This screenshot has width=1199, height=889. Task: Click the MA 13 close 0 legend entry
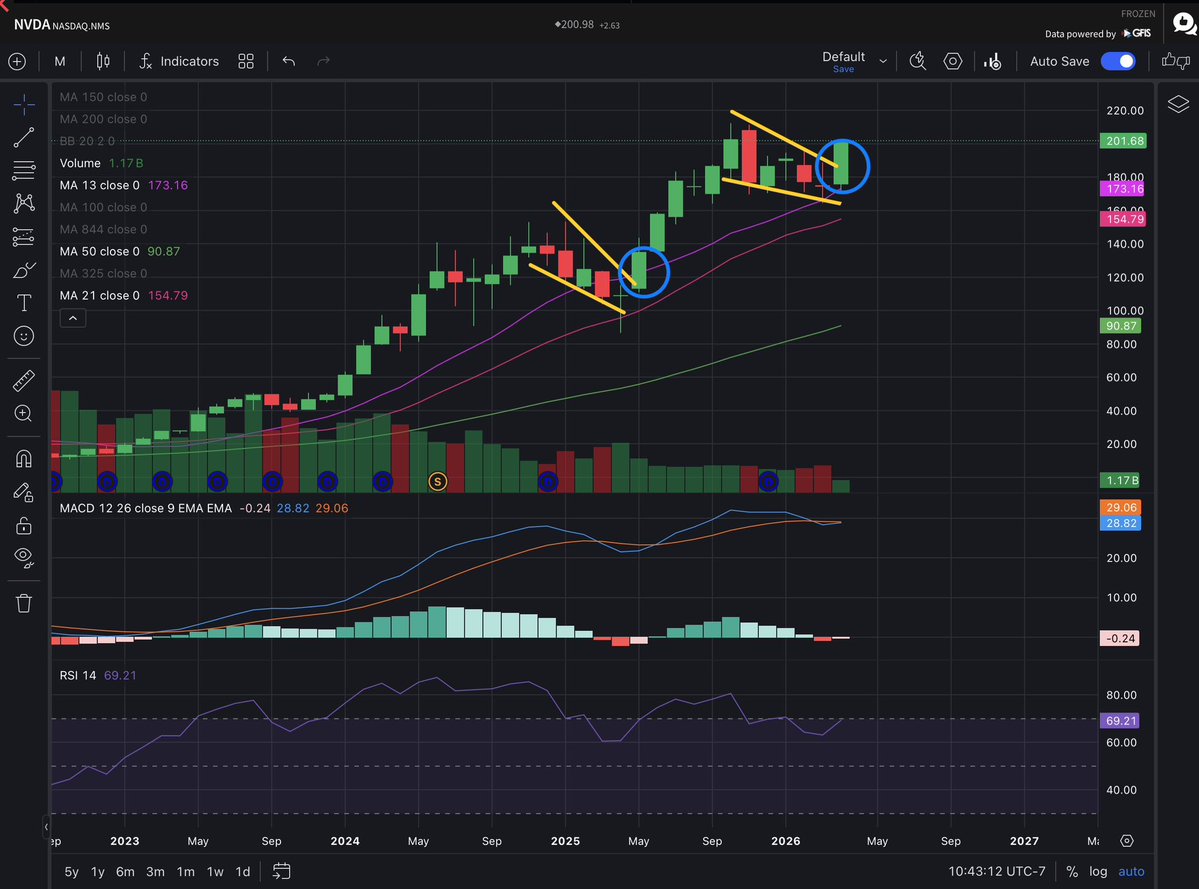click(123, 185)
